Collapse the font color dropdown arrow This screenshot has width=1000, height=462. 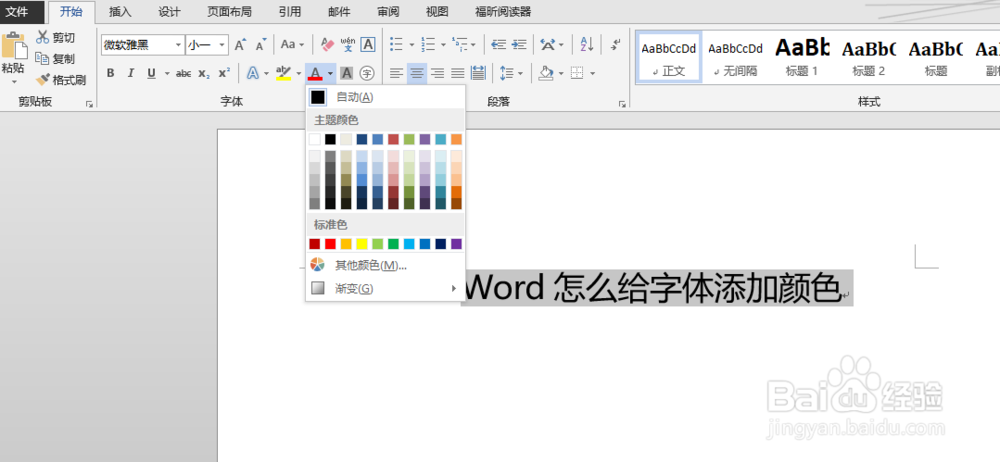point(330,73)
